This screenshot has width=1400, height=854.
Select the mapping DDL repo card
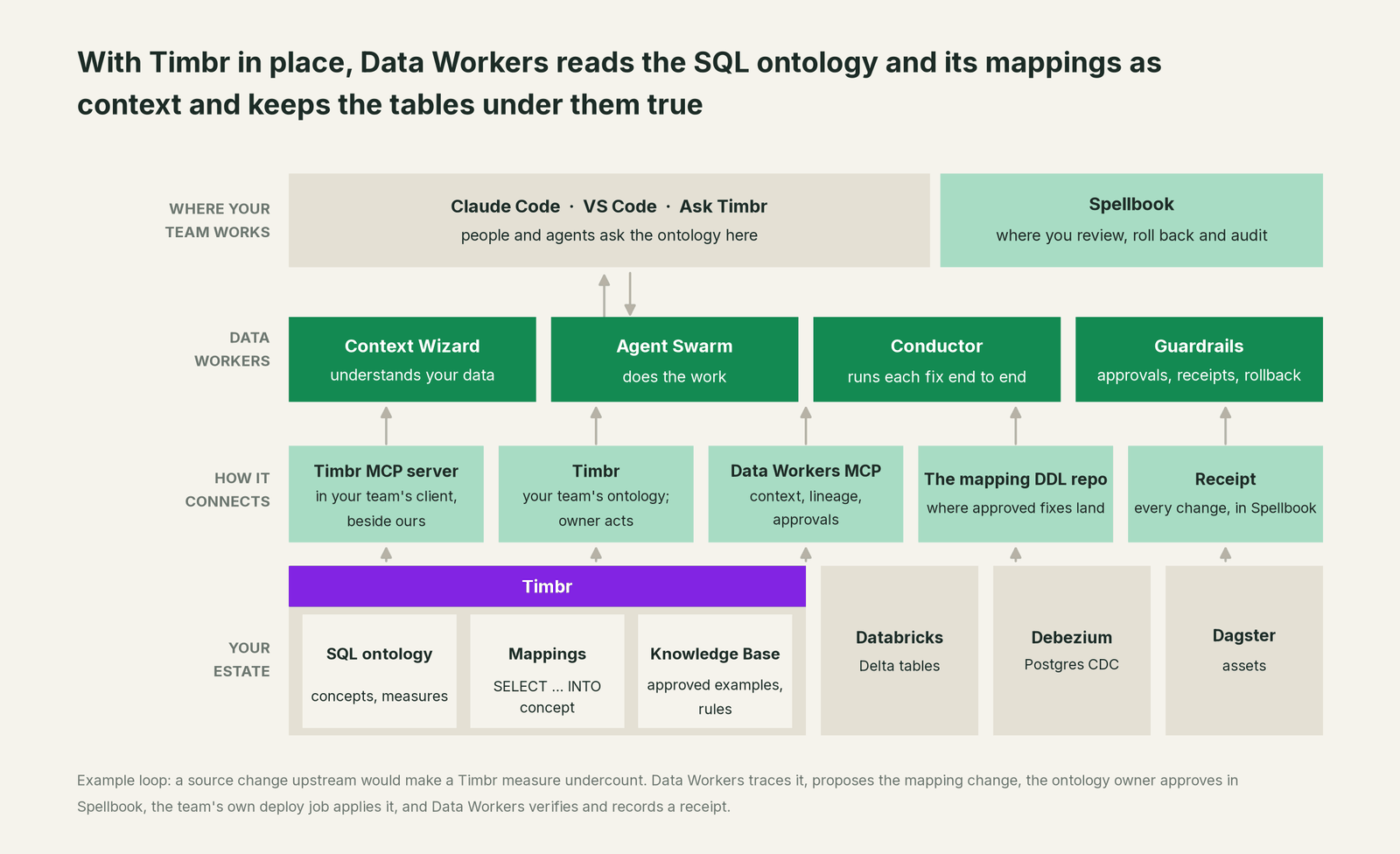tap(1016, 494)
